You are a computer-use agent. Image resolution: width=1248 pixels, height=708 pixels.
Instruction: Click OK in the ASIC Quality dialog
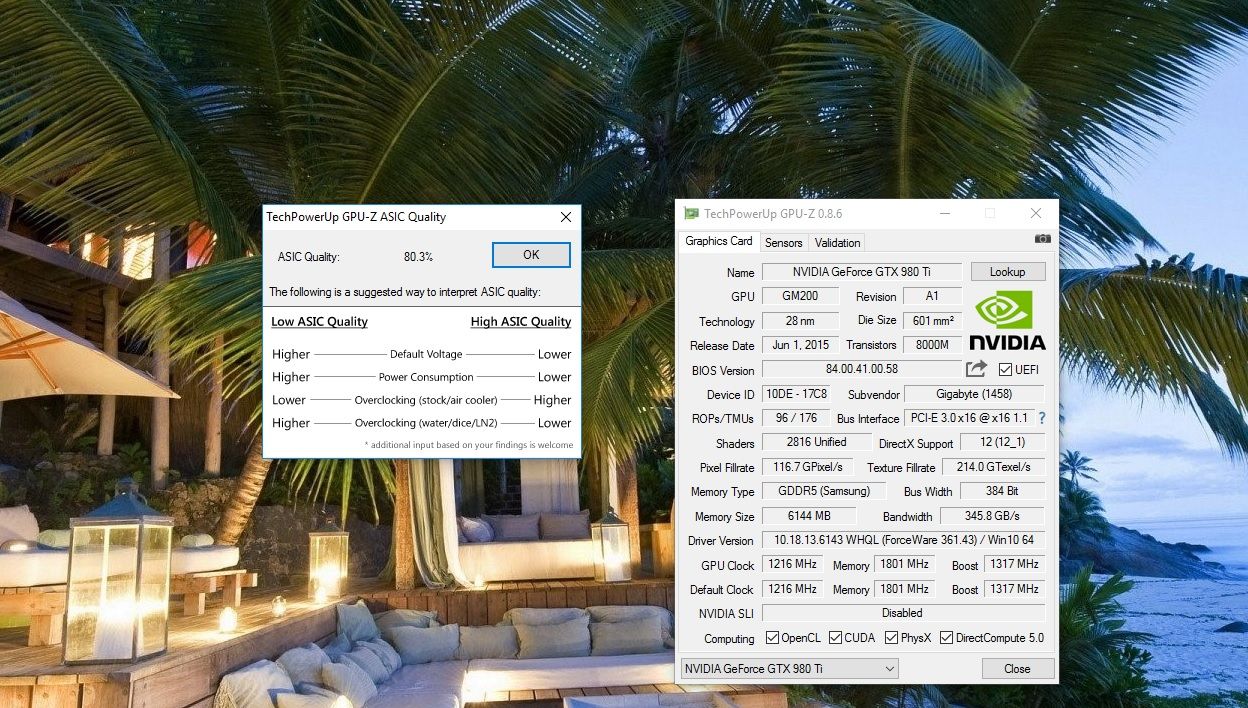(531, 255)
